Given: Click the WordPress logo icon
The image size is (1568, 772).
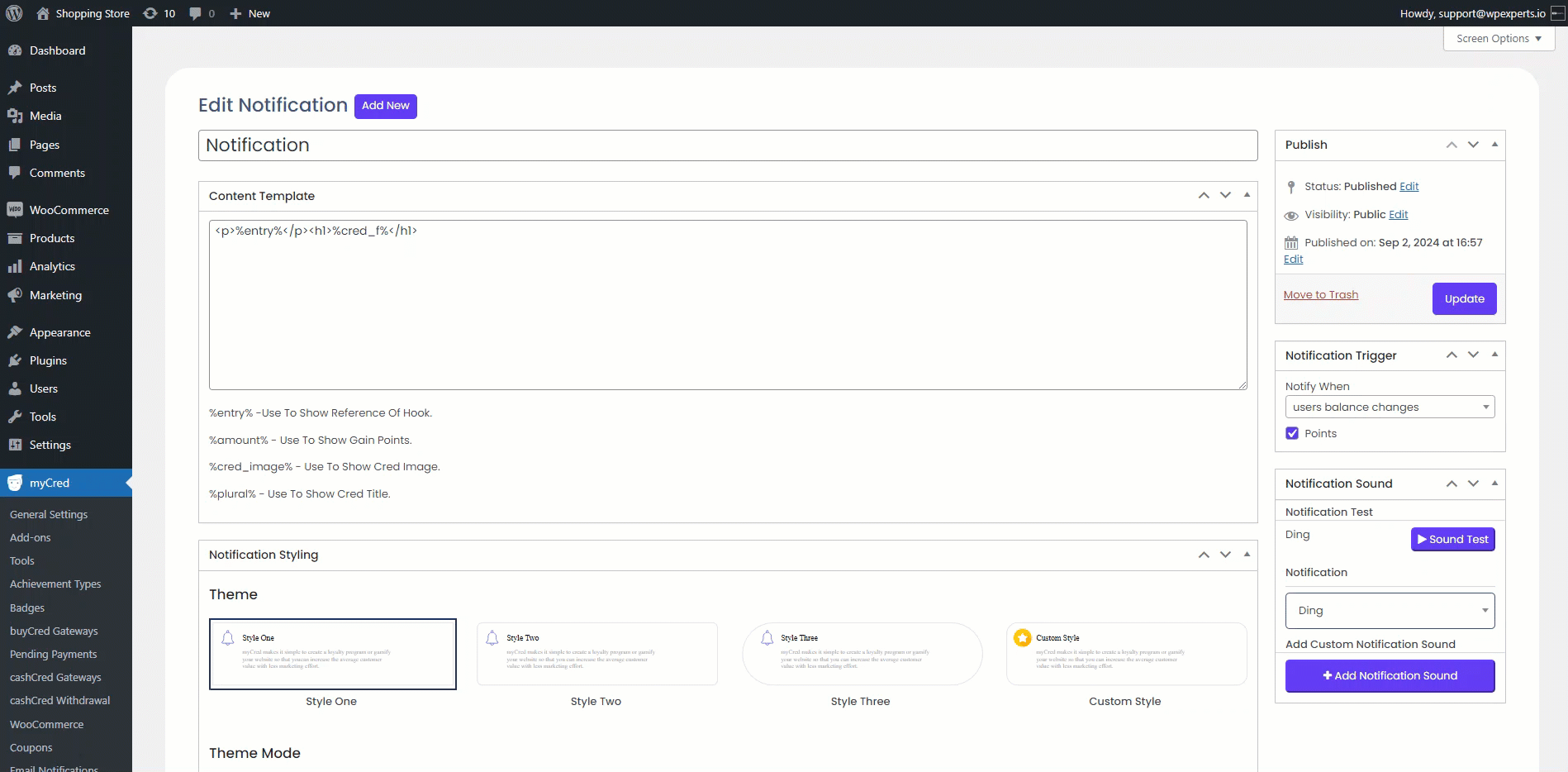Looking at the screenshot, I should pos(14,13).
